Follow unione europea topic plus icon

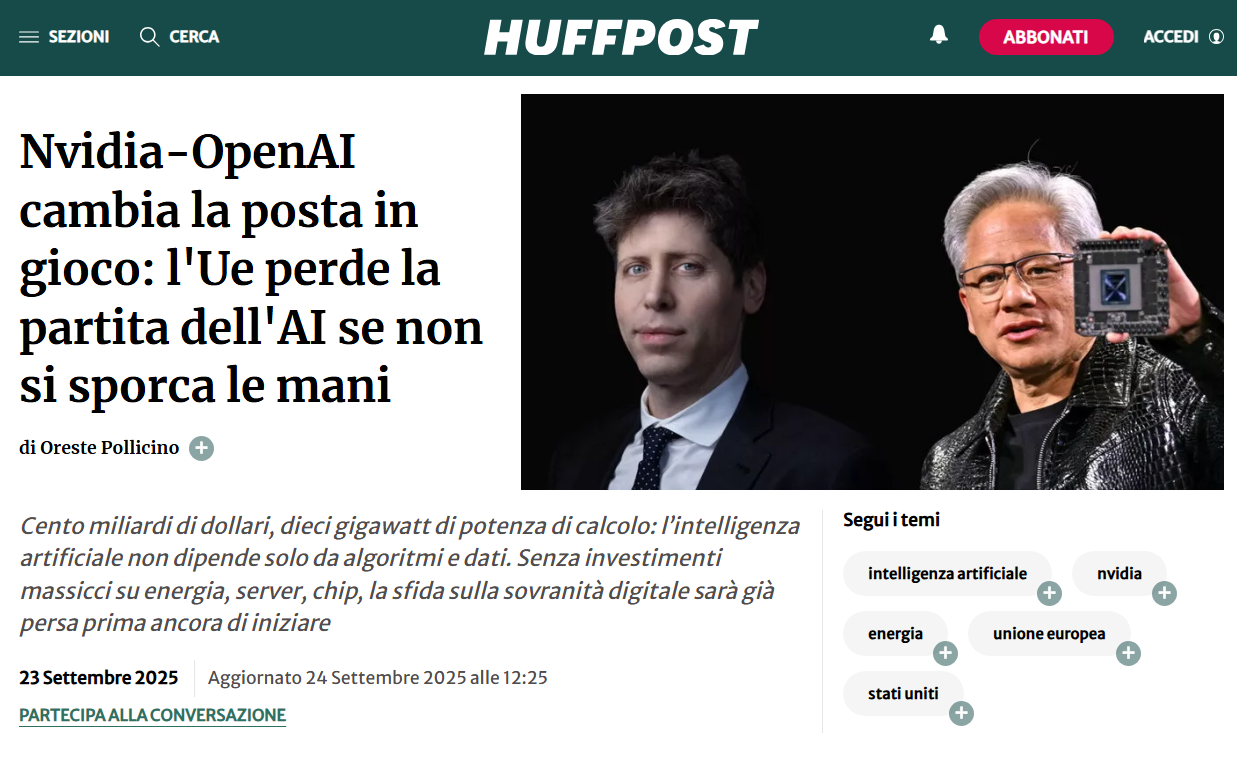click(x=1128, y=654)
